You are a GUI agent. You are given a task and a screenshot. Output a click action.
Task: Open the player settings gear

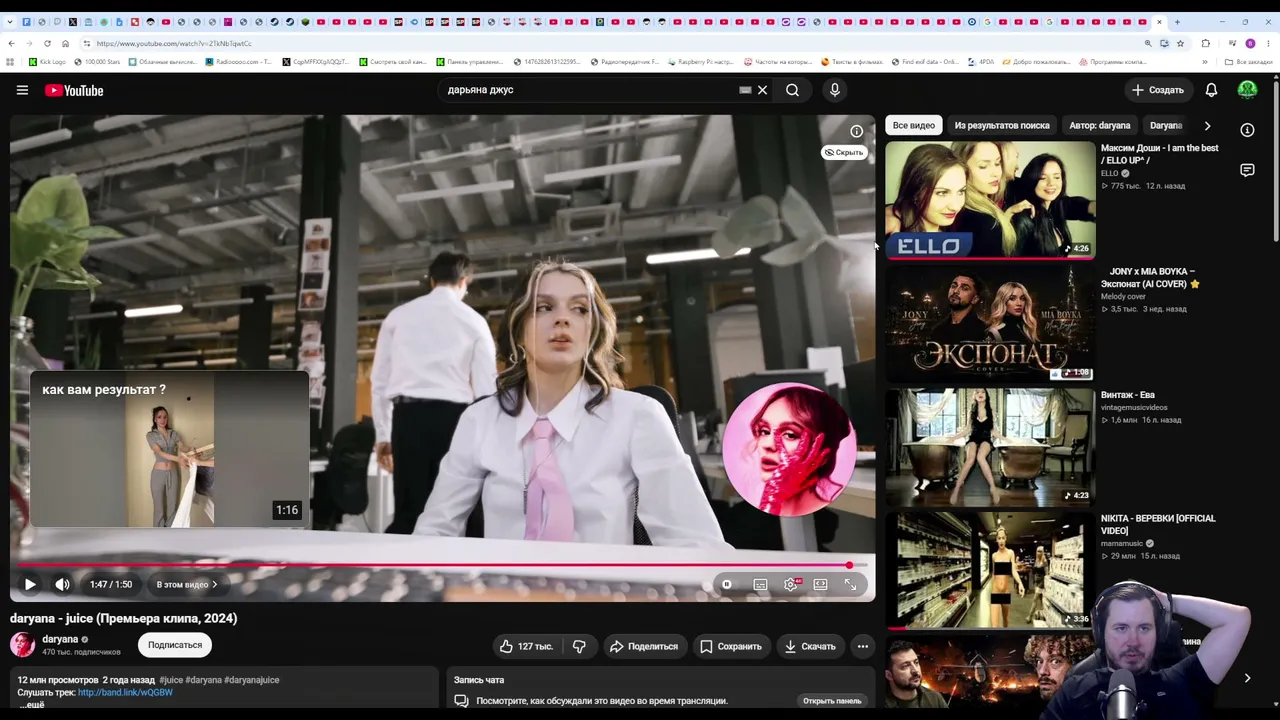coord(791,584)
